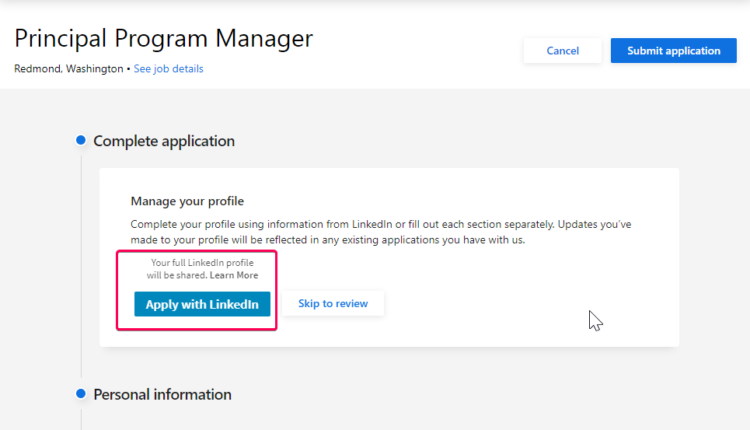Image resolution: width=750 pixels, height=430 pixels.
Task: Open the Learn More link
Action: [233, 275]
